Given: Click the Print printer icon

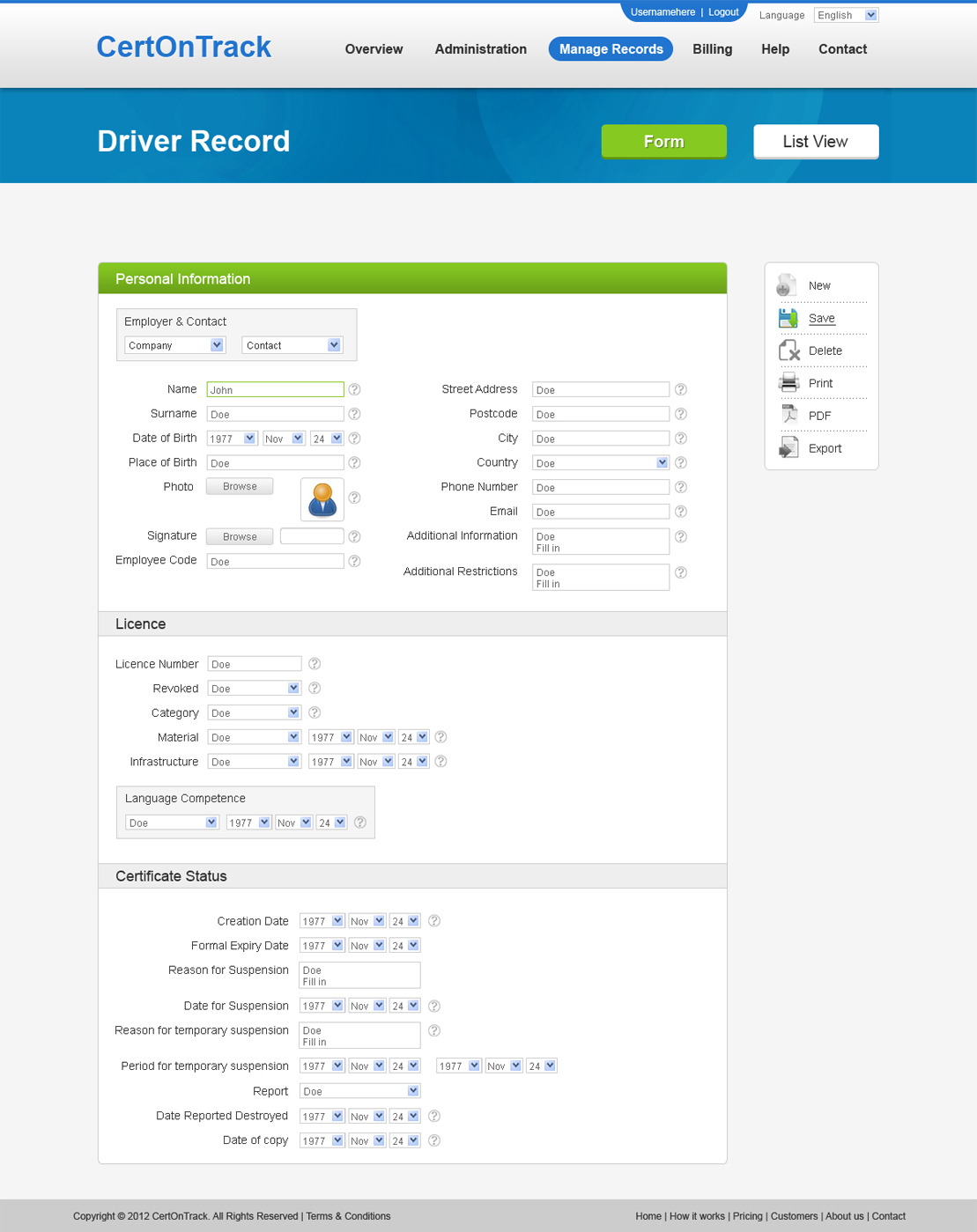Looking at the screenshot, I should click(788, 382).
